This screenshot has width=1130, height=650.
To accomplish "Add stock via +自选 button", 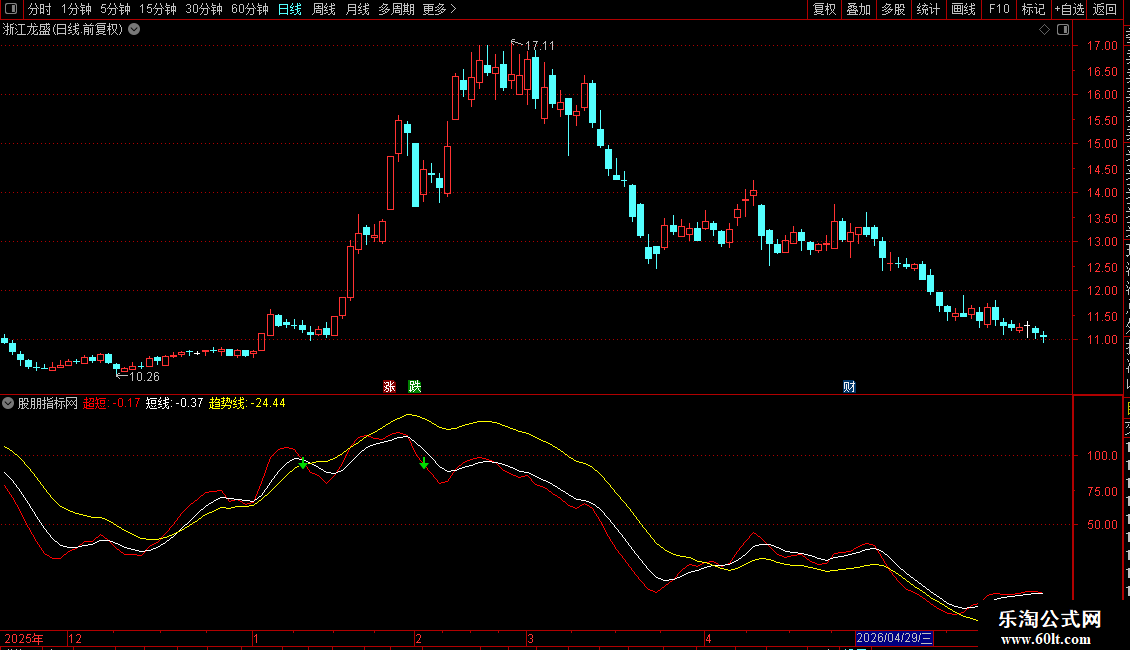I will pyautogui.click(x=1069, y=9).
